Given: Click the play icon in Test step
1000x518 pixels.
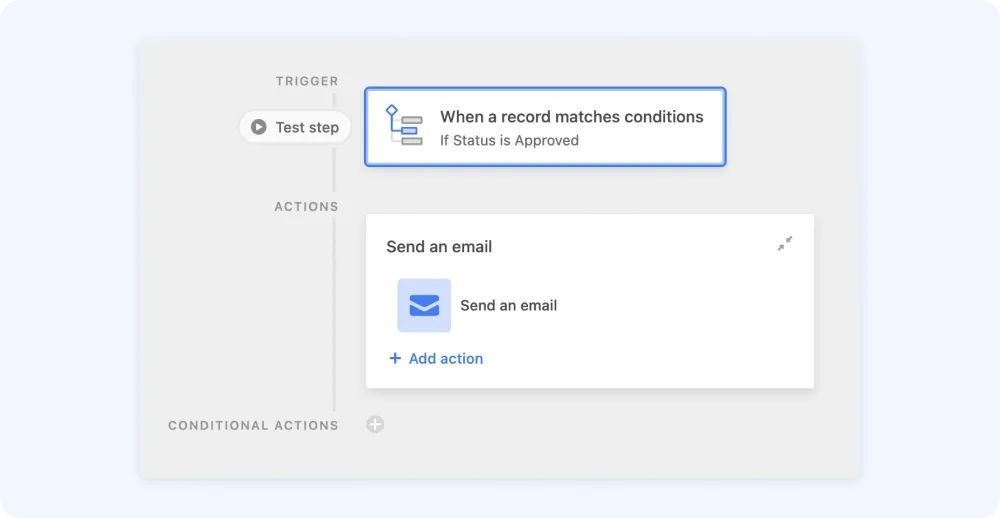Looking at the screenshot, I should click(258, 127).
